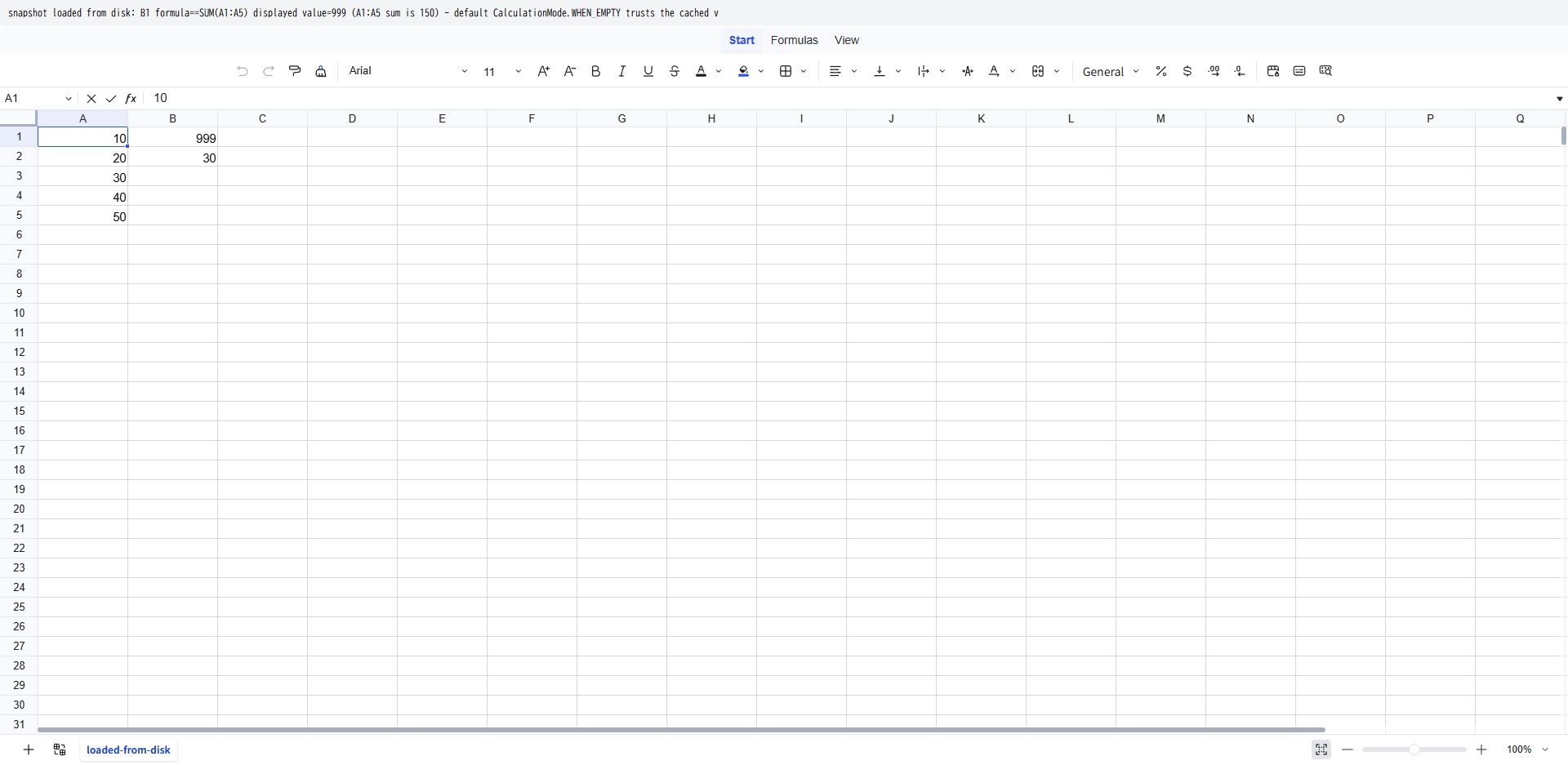Toggle strikethrough formatting
Screen dimensions: 1568x765
point(675,71)
